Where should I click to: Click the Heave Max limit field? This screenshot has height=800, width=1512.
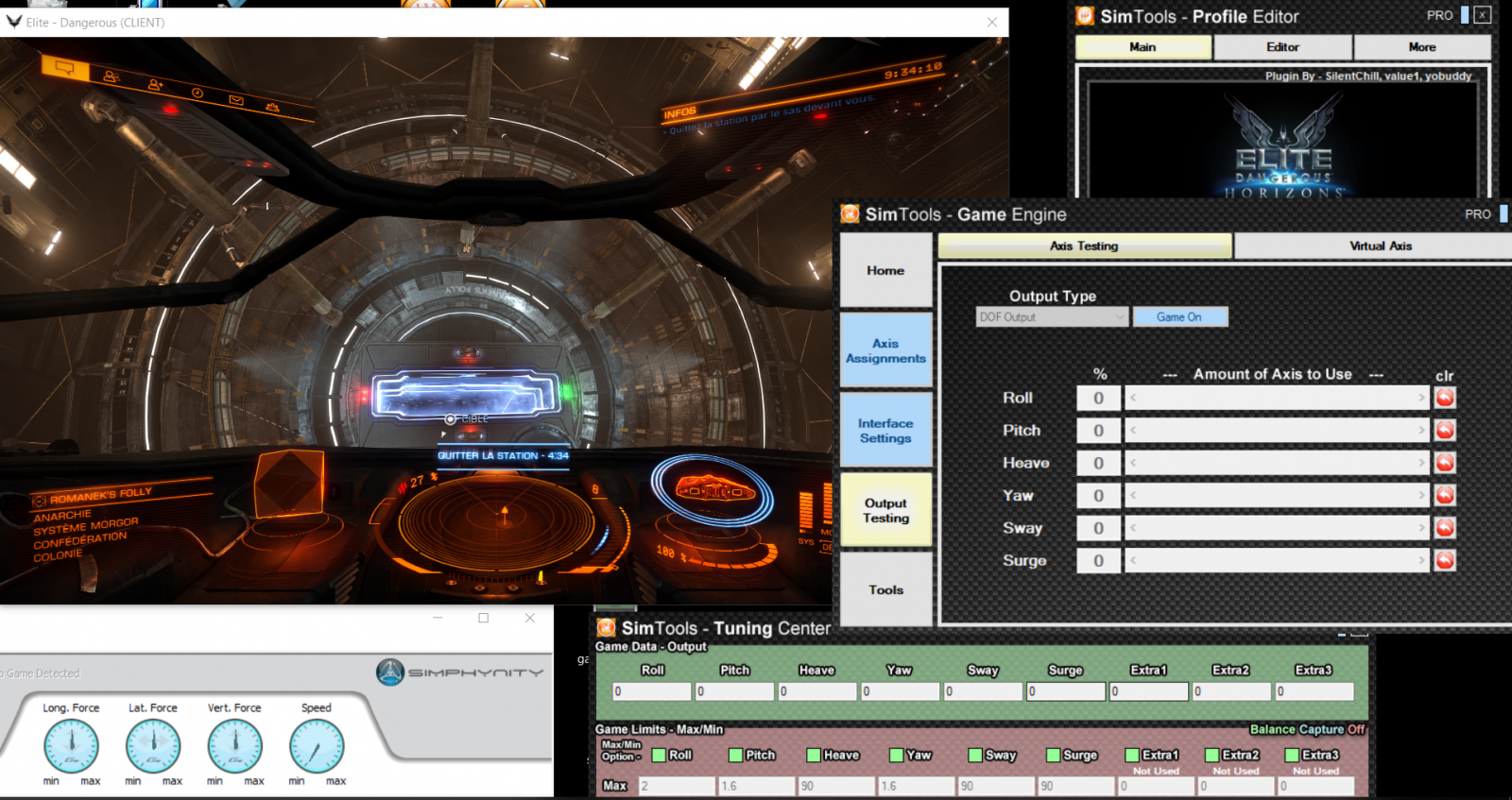tap(836, 786)
